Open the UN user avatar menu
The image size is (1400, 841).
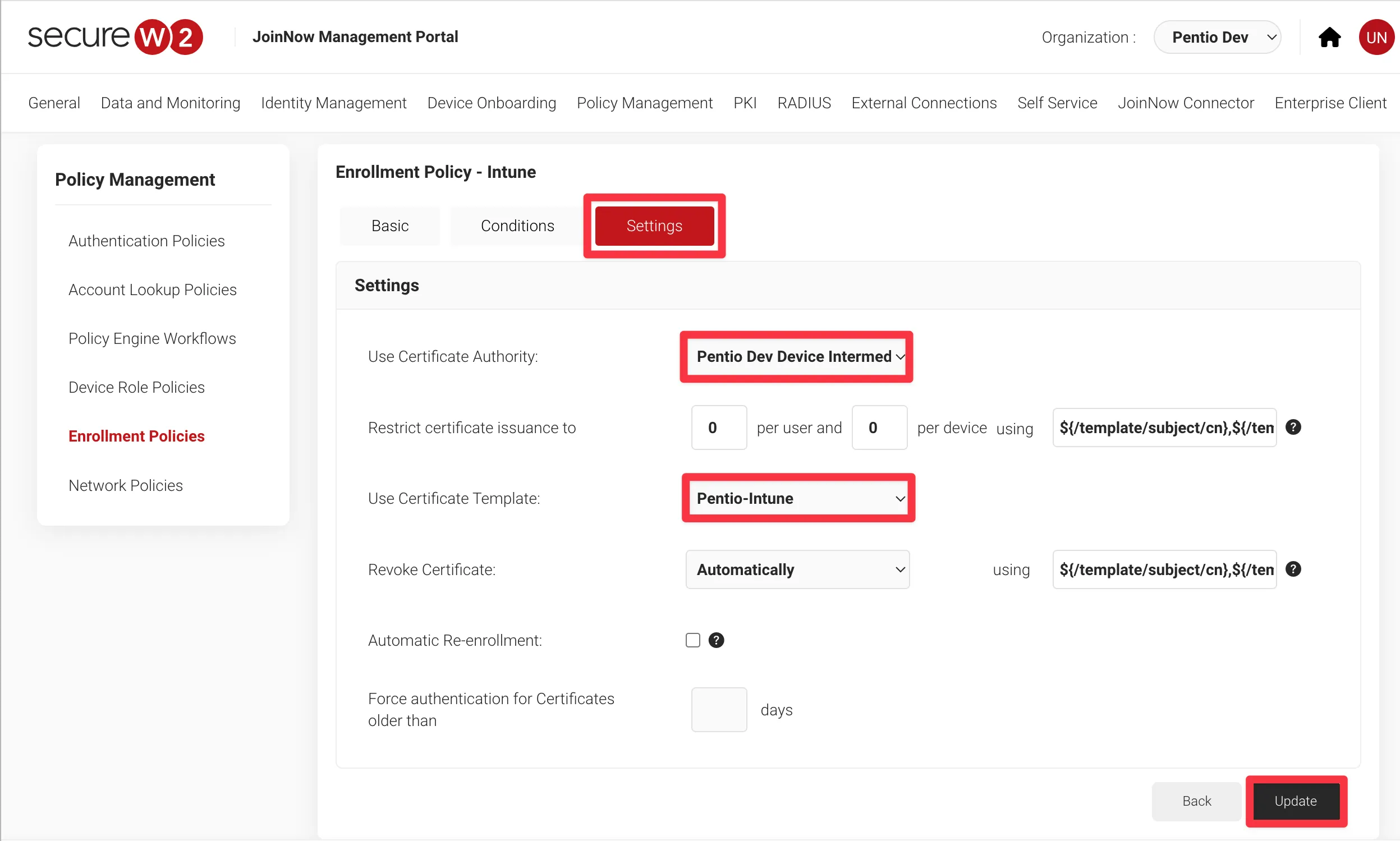[x=1376, y=38]
